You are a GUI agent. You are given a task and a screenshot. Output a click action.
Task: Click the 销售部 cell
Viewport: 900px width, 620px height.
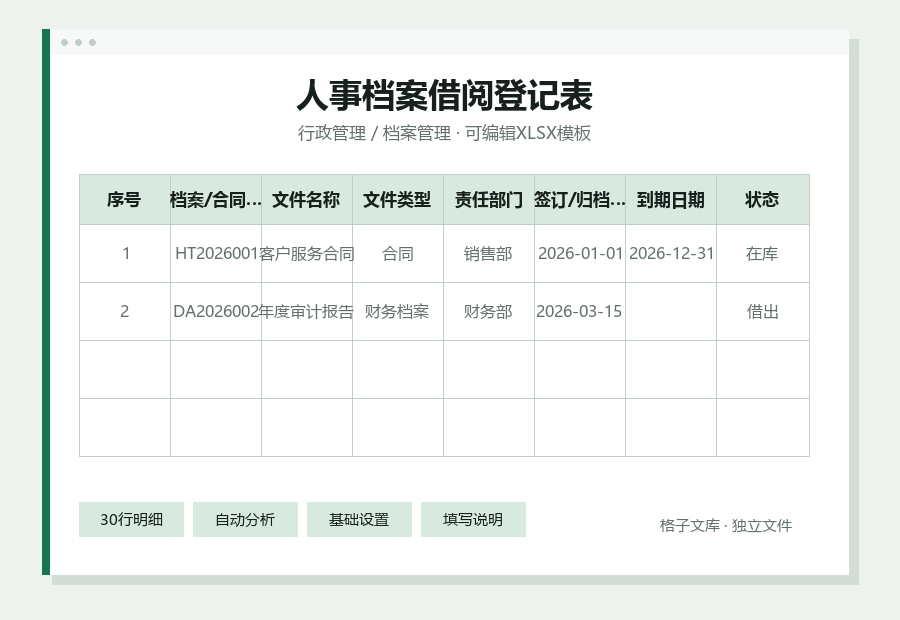(x=488, y=254)
